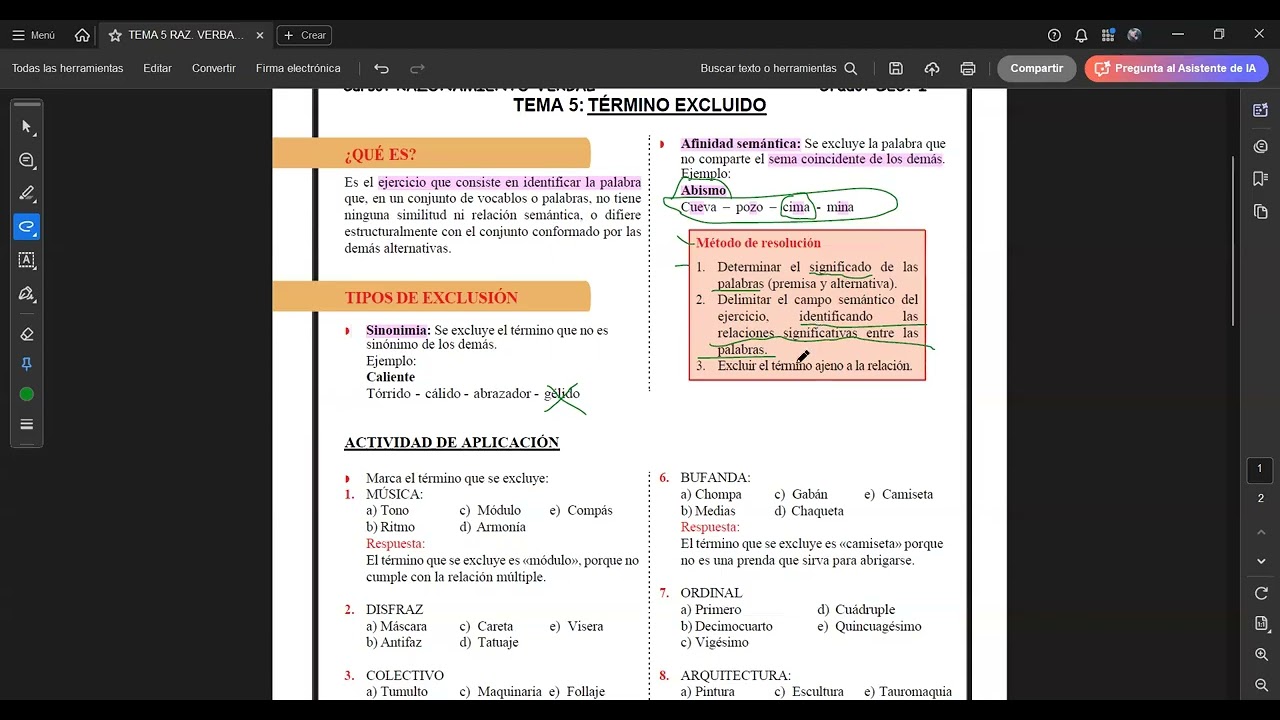The image size is (1280, 720).
Task: Open the help question mark icon
Action: (x=1054, y=35)
